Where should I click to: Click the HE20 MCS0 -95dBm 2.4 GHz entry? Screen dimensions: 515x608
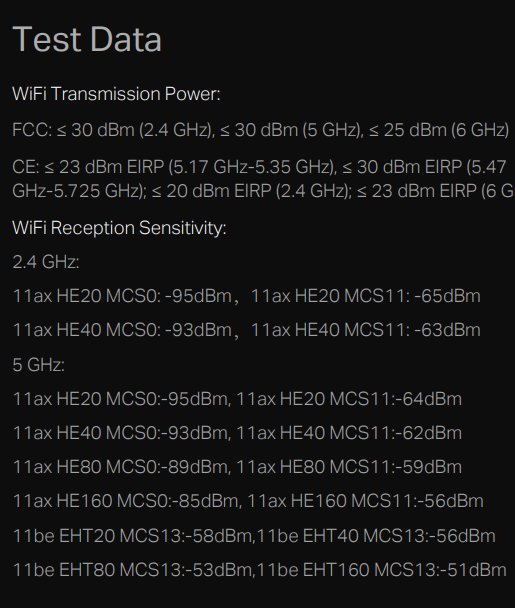tap(123, 296)
